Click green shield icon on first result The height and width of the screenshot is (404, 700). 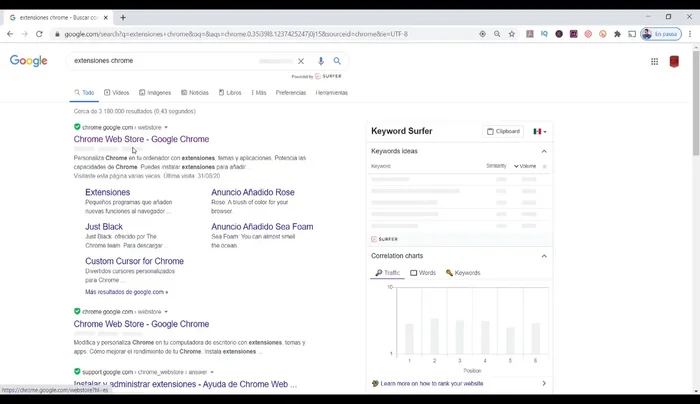tap(77, 127)
